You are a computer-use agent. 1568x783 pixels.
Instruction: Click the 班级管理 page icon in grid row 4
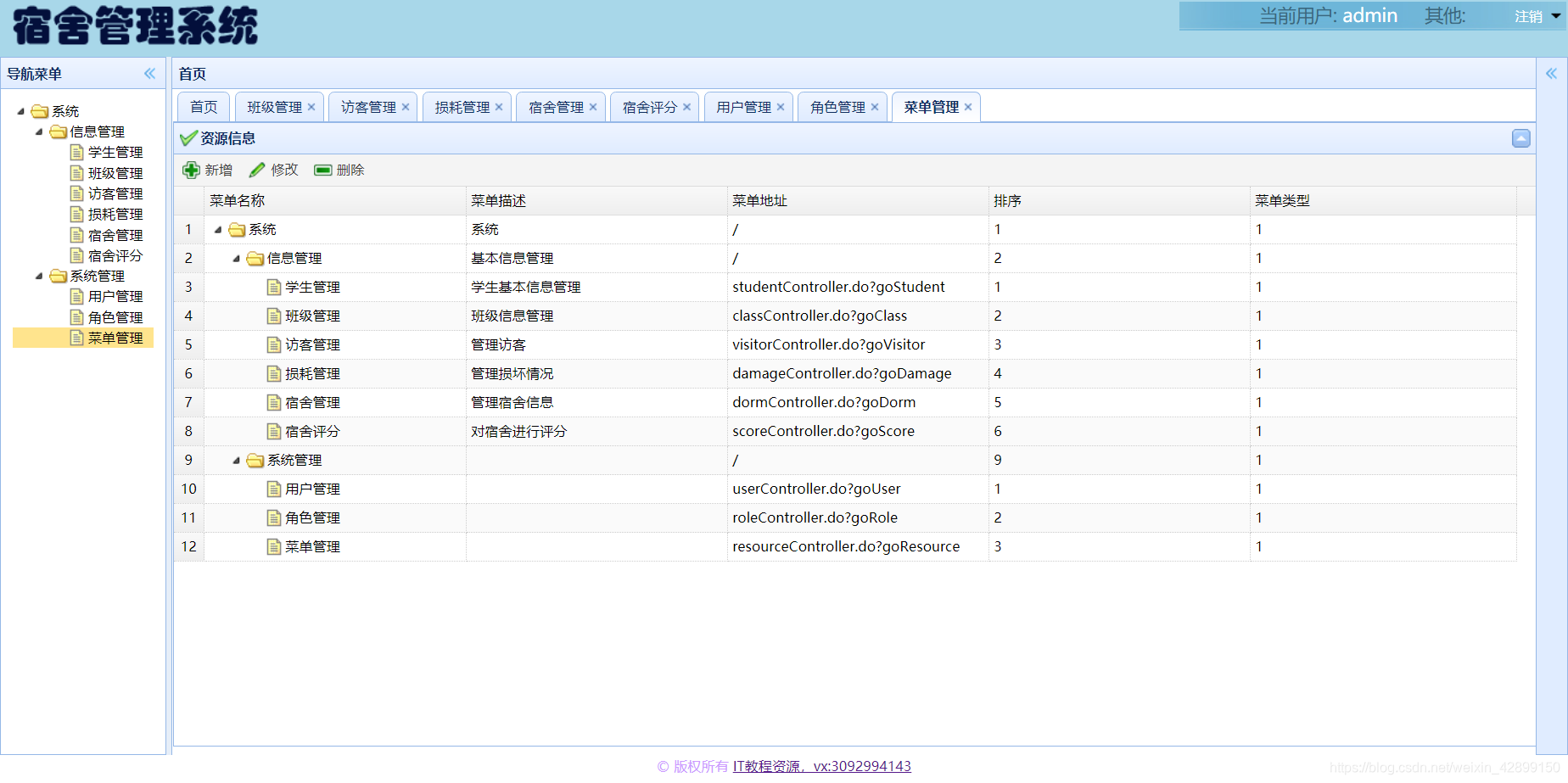point(274,316)
